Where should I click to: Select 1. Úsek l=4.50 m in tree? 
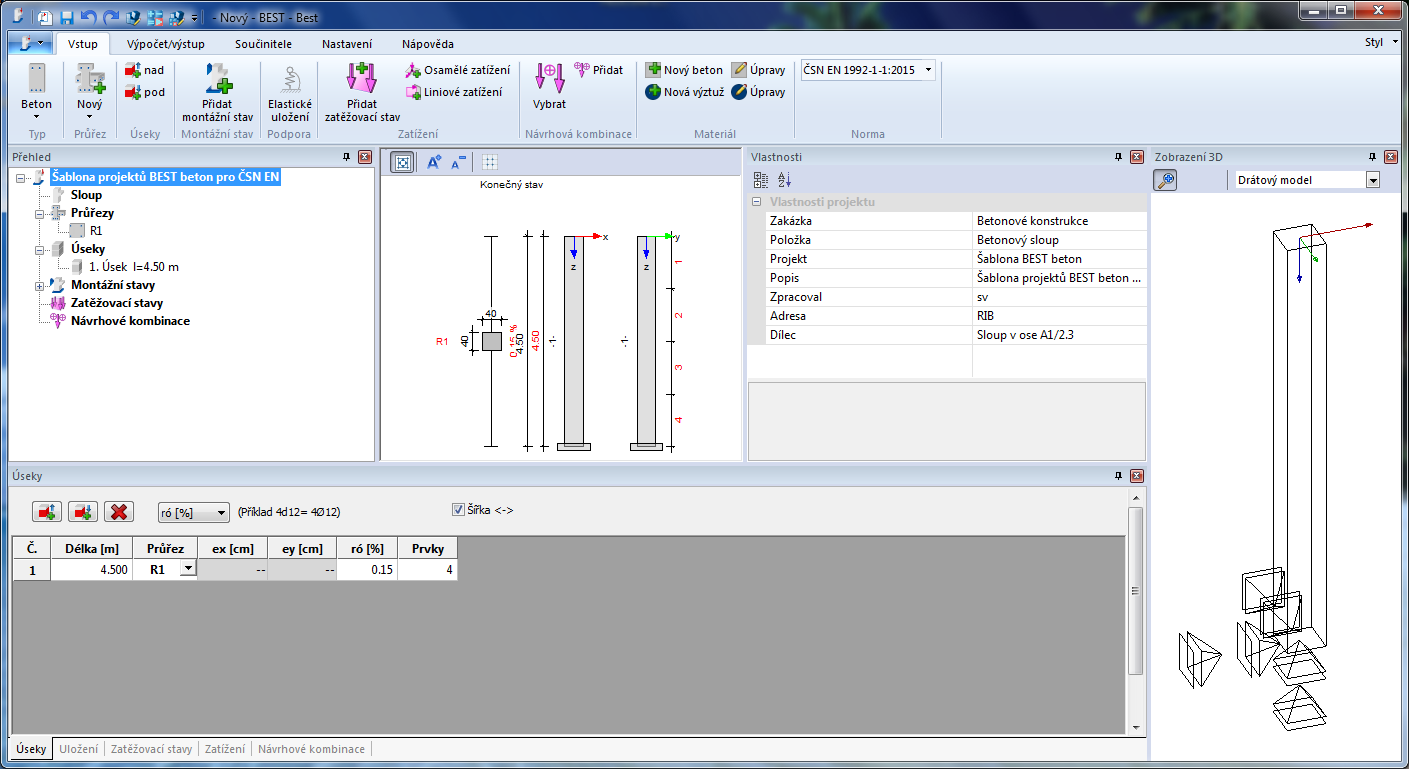coord(134,267)
